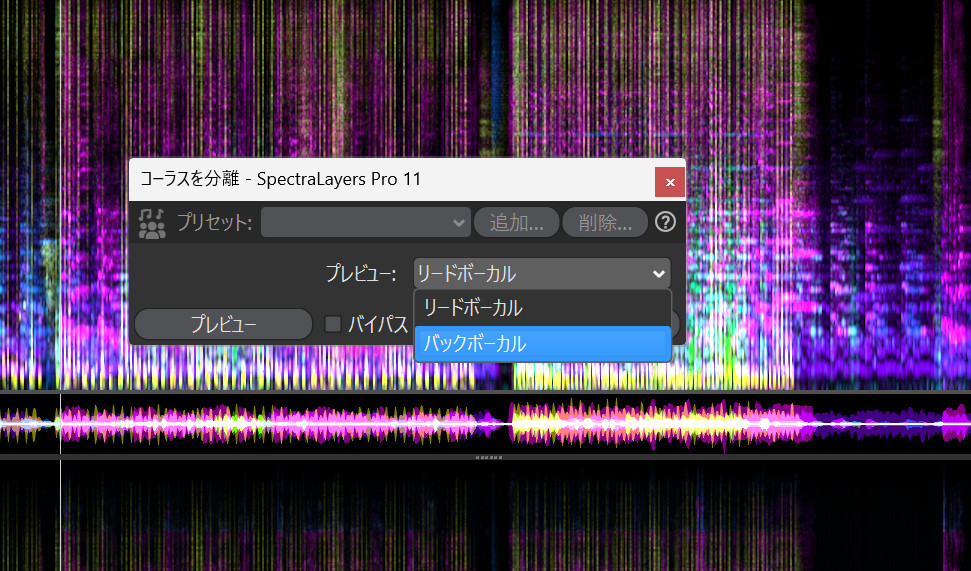The width and height of the screenshot is (971, 571).
Task: Click the 追加... add preset button
Action: [x=516, y=222]
